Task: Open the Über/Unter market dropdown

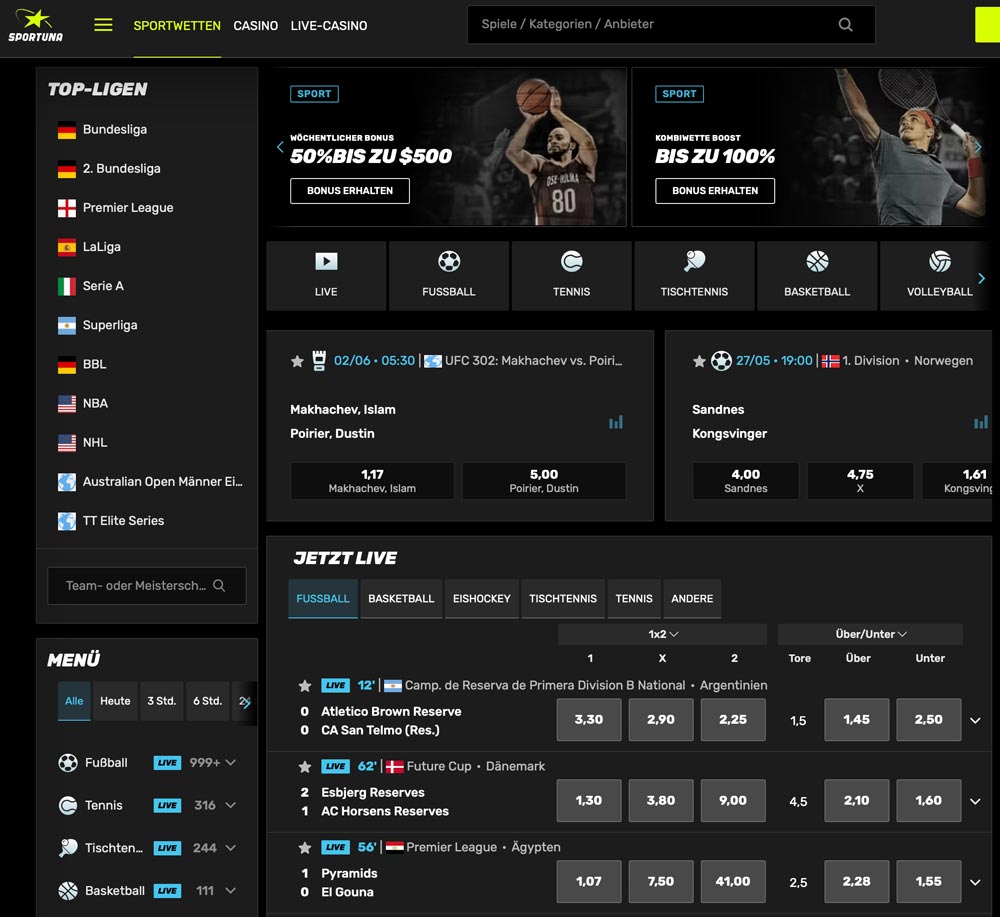Action: coord(871,634)
